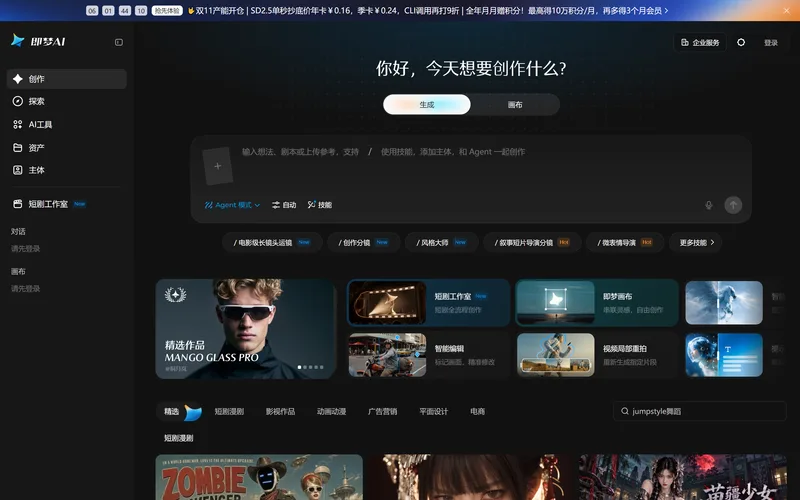This screenshot has width=800, height=500.
Task: Select the 短剧漫剧 tab
Action: tap(229, 411)
